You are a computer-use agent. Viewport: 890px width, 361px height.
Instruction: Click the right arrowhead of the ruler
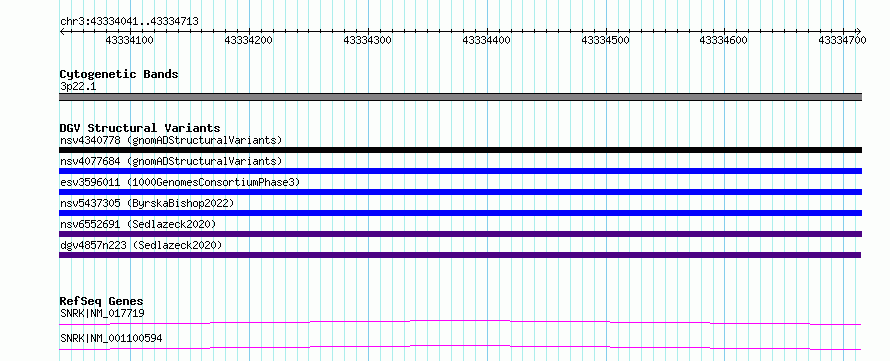(x=858, y=31)
